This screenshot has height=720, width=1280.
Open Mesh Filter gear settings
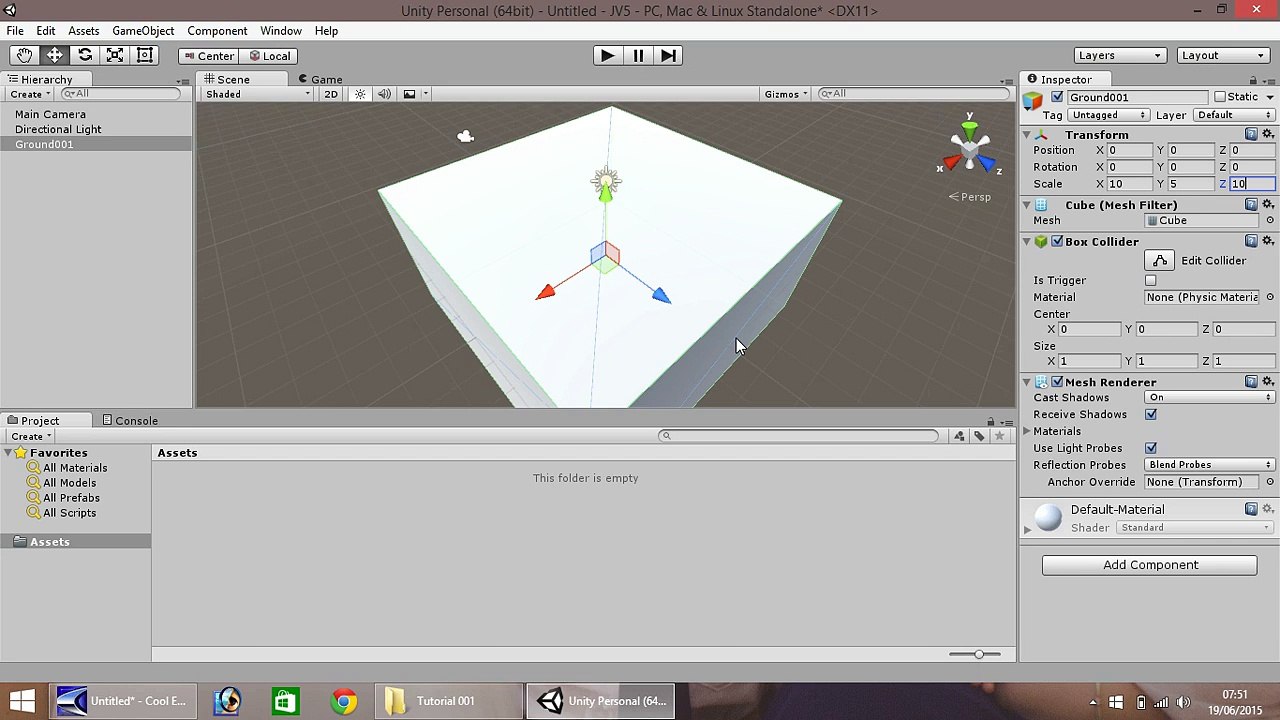click(1268, 204)
